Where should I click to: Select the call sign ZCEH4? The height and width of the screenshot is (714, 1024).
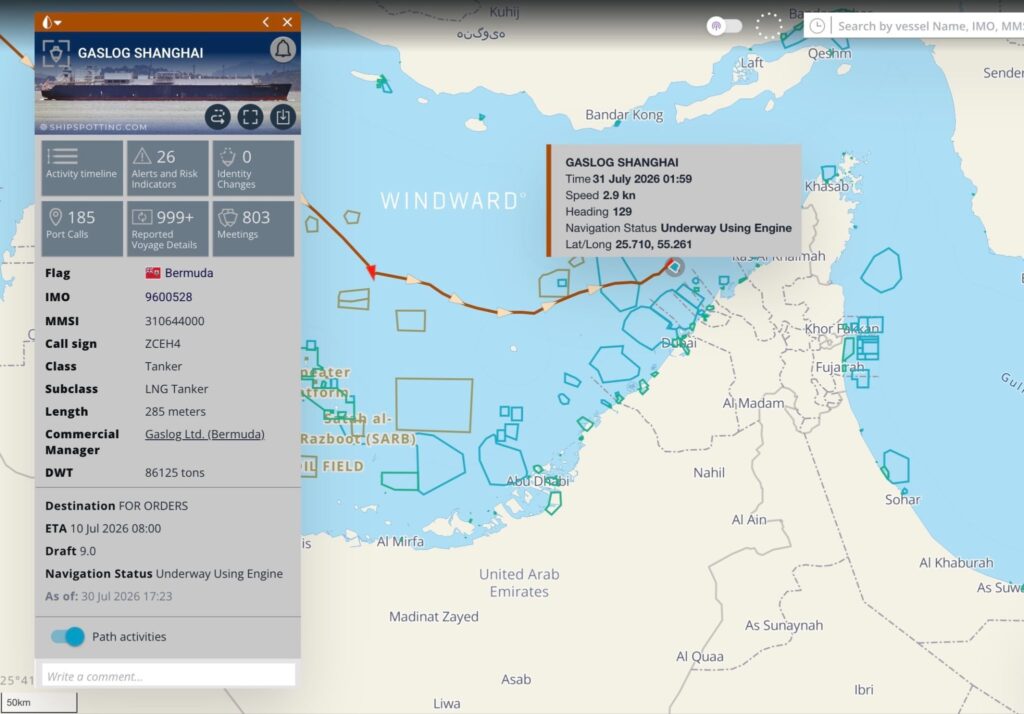tap(163, 344)
